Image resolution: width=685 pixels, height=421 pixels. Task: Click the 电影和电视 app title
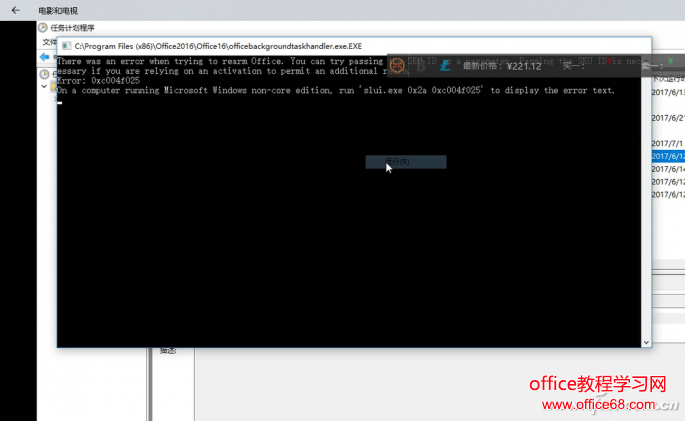coord(58,10)
